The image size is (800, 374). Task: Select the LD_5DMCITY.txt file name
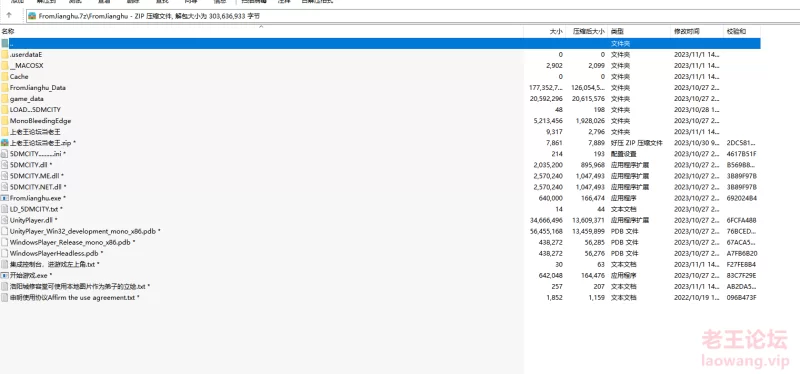[36, 209]
